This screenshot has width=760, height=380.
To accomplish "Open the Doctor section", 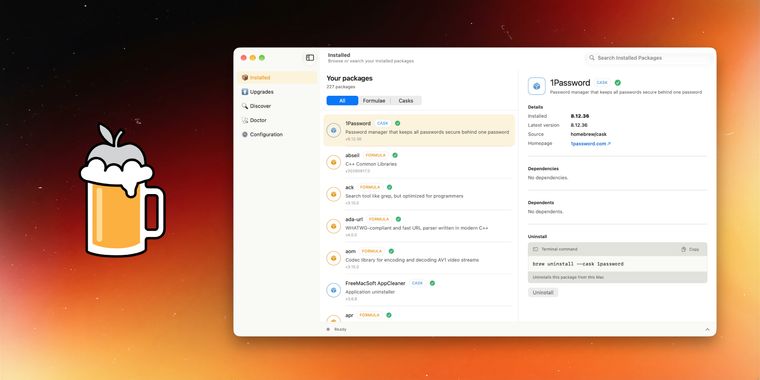I will [x=277, y=120].
